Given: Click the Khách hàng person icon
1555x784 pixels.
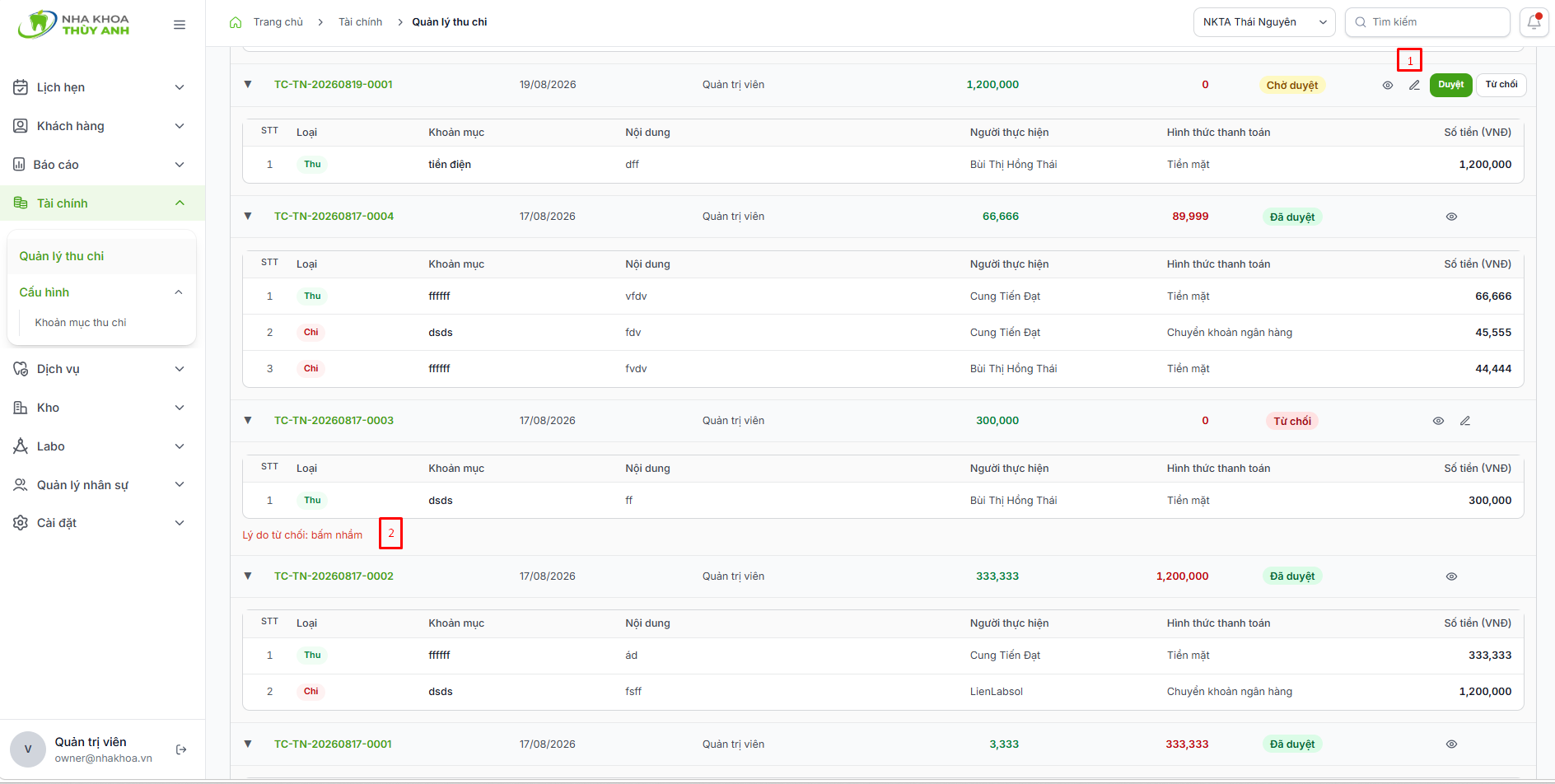Looking at the screenshot, I should click(21, 126).
